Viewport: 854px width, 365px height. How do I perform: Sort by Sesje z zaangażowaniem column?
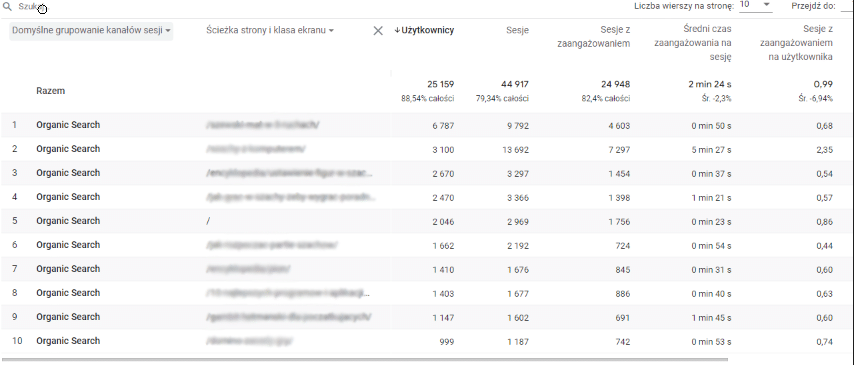coord(594,37)
